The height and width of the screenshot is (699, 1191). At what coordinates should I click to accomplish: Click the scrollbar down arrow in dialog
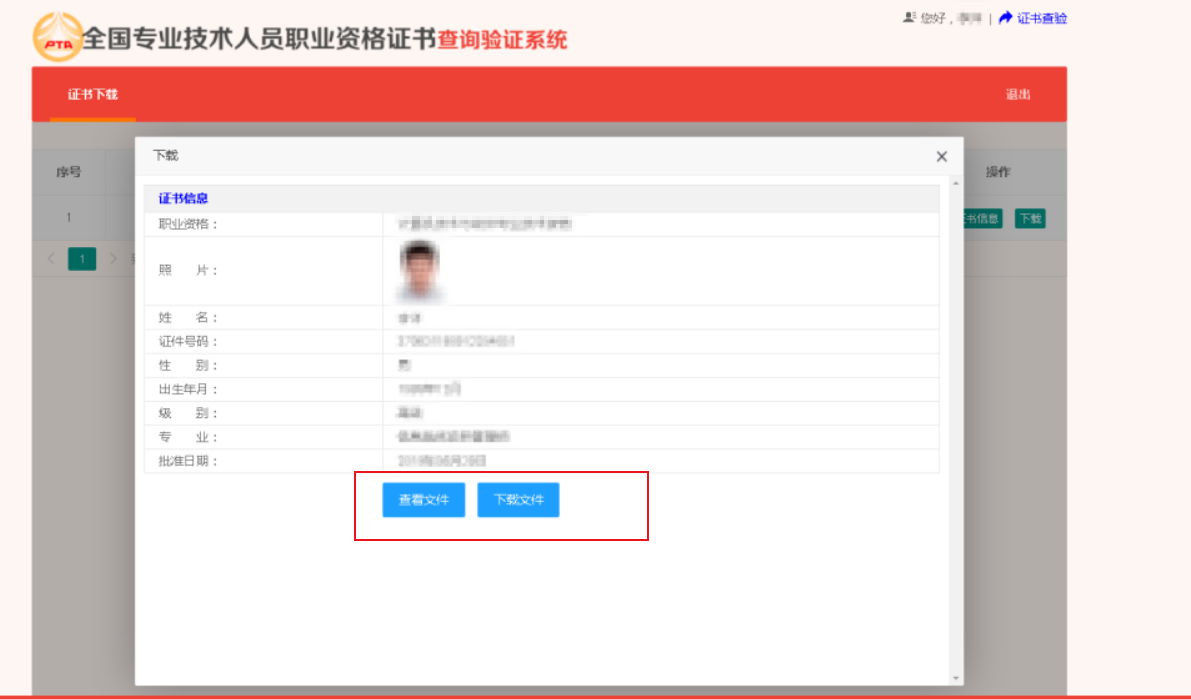tap(955, 678)
